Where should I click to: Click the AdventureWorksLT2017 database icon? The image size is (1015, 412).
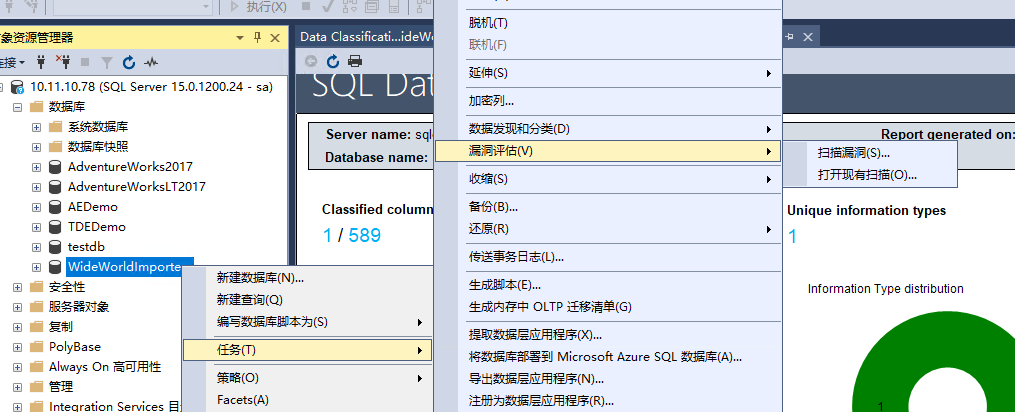pyautogui.click(x=55, y=187)
